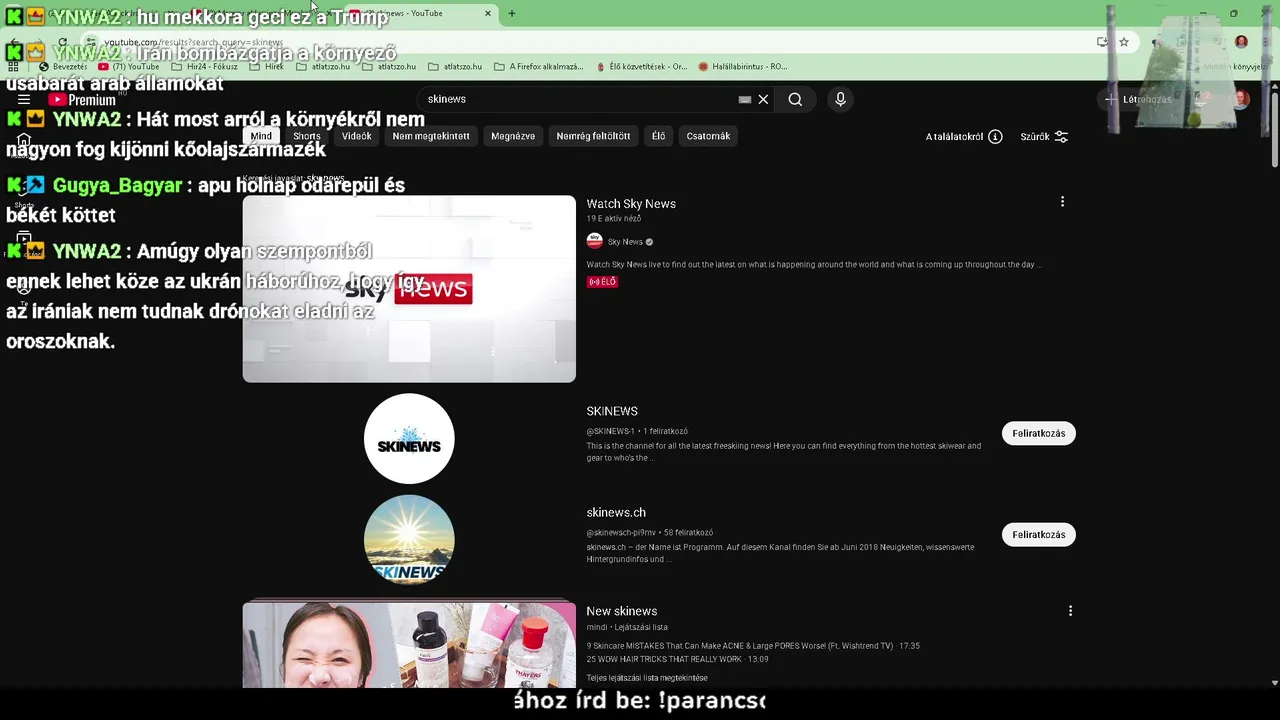Open the Élő közvetítések bookmark
1280x720 pixels.
click(x=641, y=67)
